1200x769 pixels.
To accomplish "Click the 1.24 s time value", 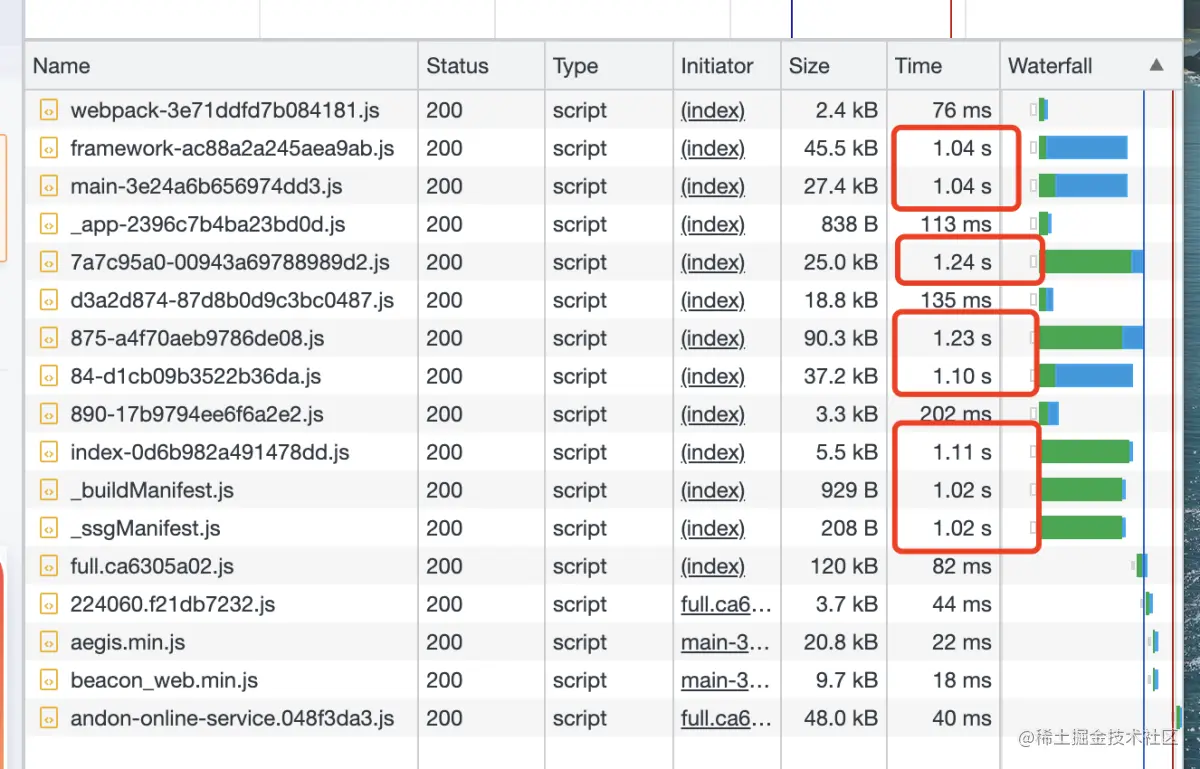I will click(x=962, y=262).
